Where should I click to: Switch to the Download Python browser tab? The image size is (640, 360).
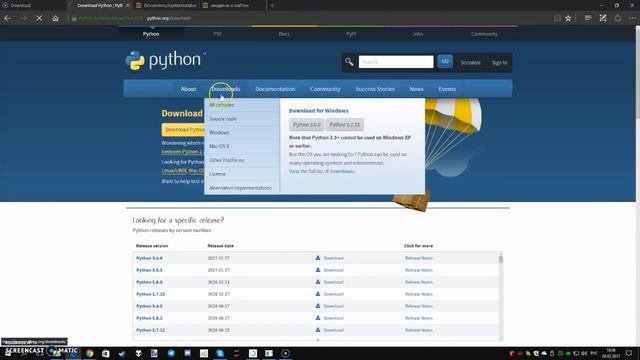click(x=100, y=5)
